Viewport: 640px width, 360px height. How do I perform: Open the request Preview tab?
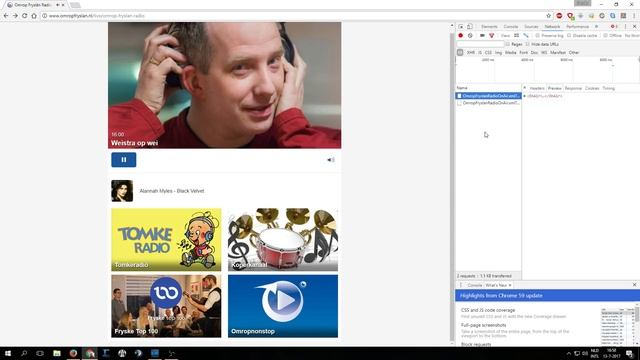click(555, 88)
